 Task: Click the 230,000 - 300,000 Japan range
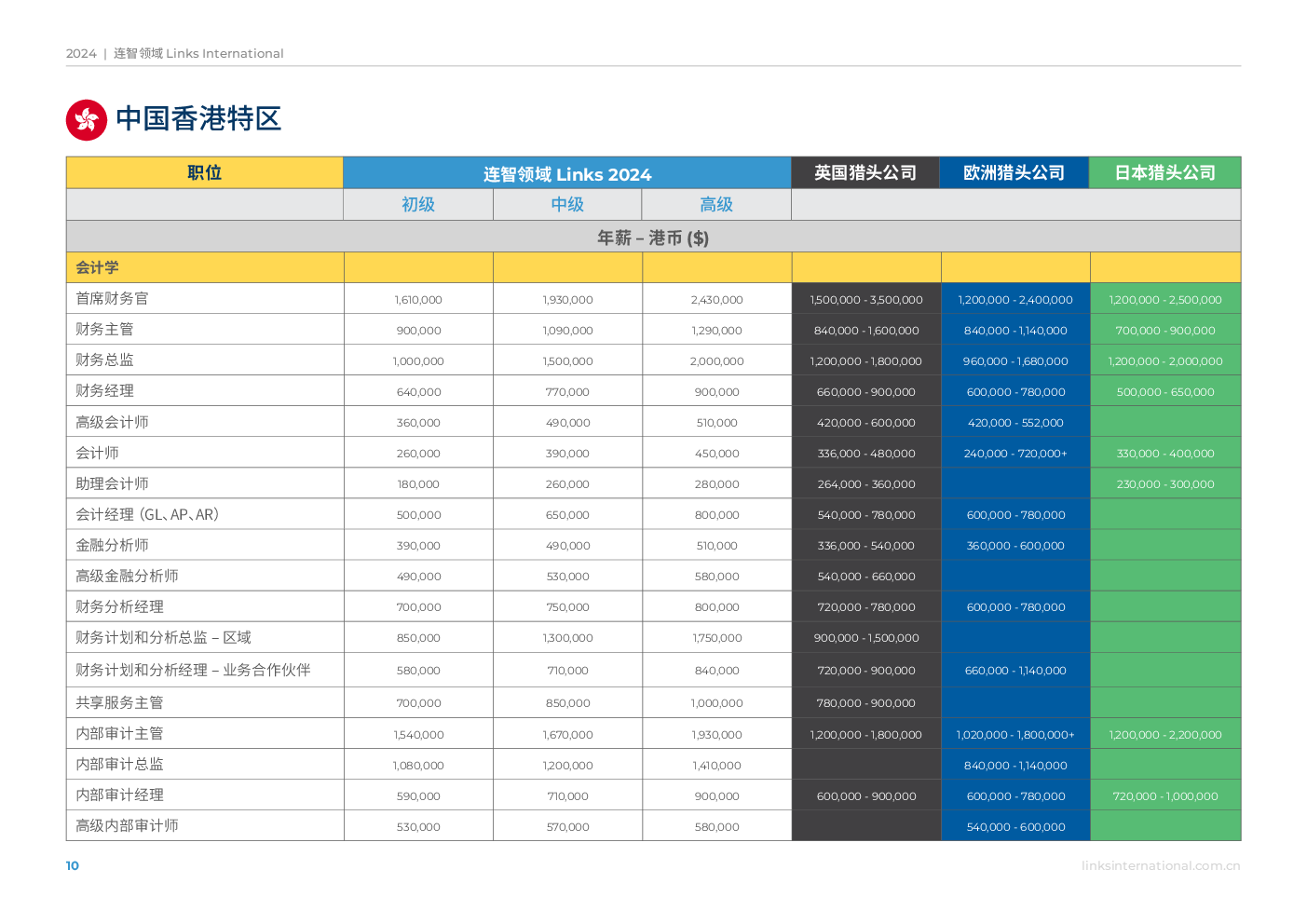[x=1165, y=484]
